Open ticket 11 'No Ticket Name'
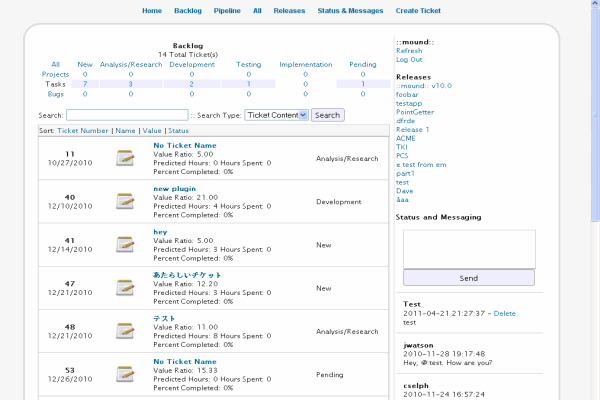The image size is (600, 400). tap(185, 145)
